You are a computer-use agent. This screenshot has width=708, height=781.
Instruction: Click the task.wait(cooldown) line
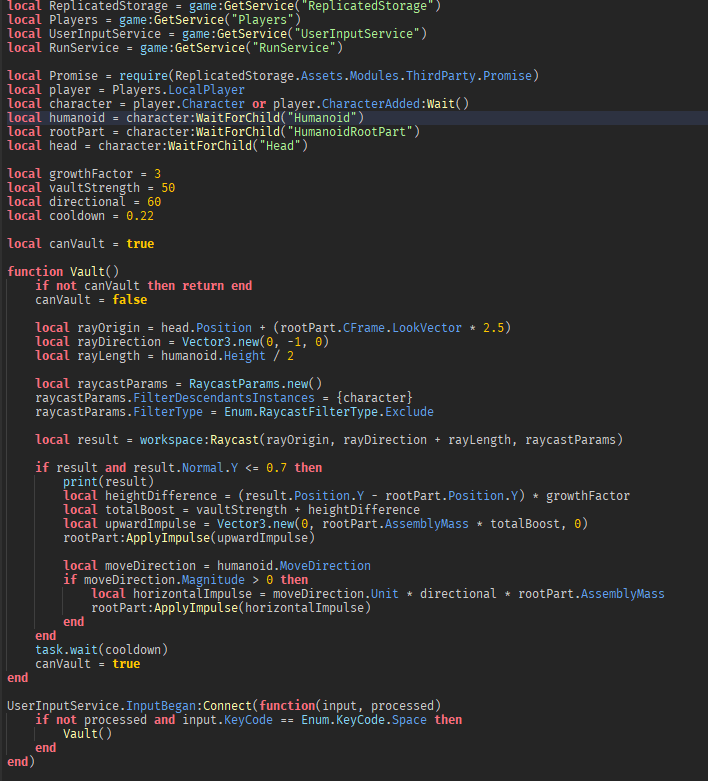point(101,650)
